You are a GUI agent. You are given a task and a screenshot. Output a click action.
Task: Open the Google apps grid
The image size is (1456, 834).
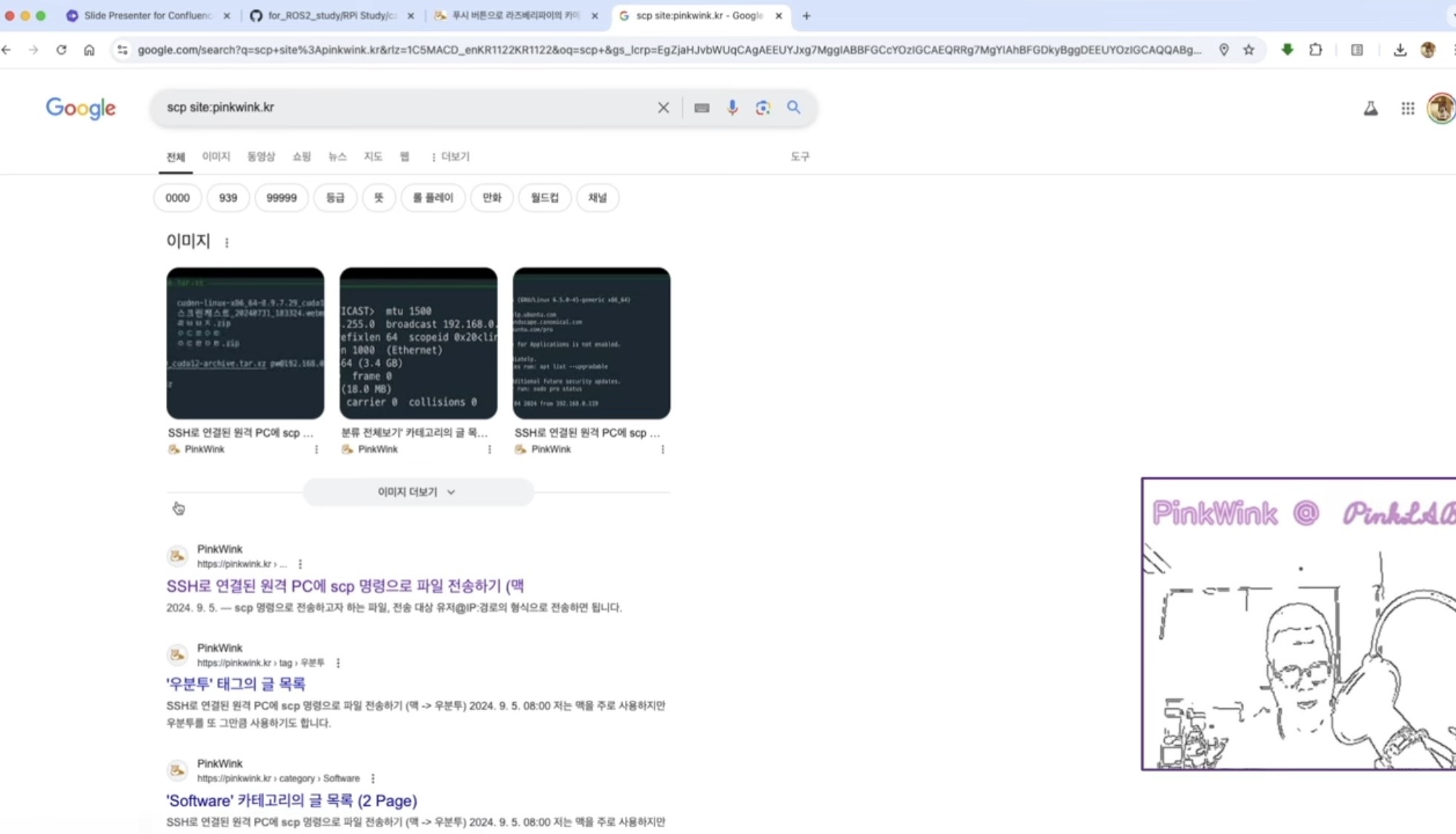click(1407, 108)
